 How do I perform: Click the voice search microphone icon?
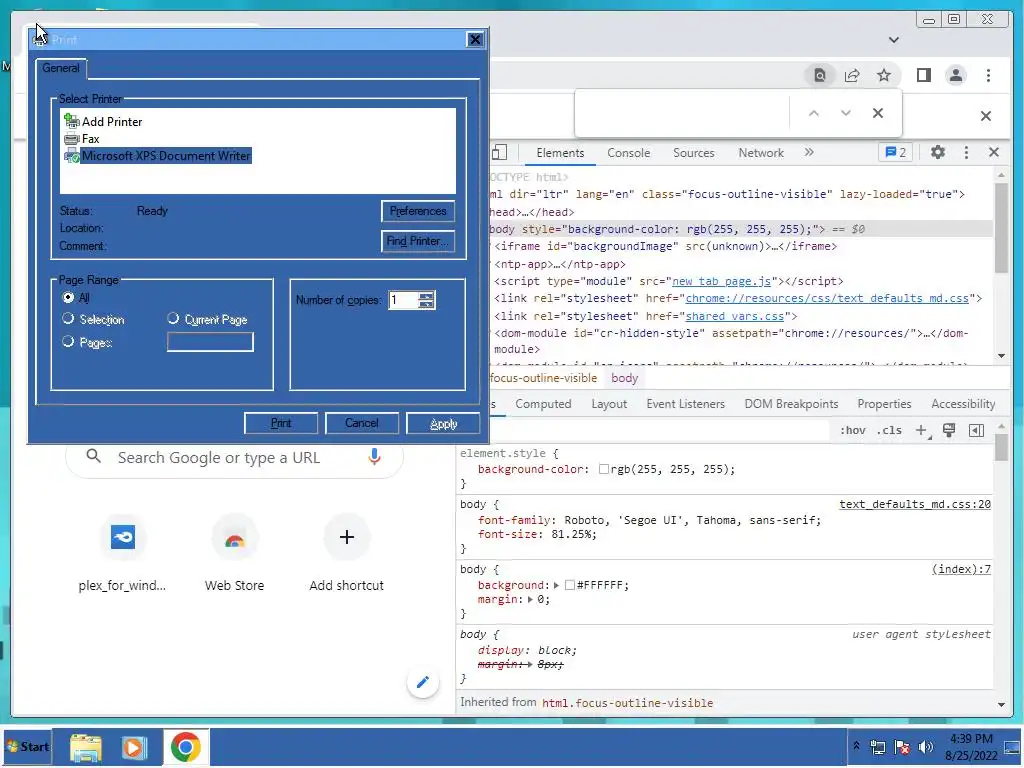coord(374,456)
